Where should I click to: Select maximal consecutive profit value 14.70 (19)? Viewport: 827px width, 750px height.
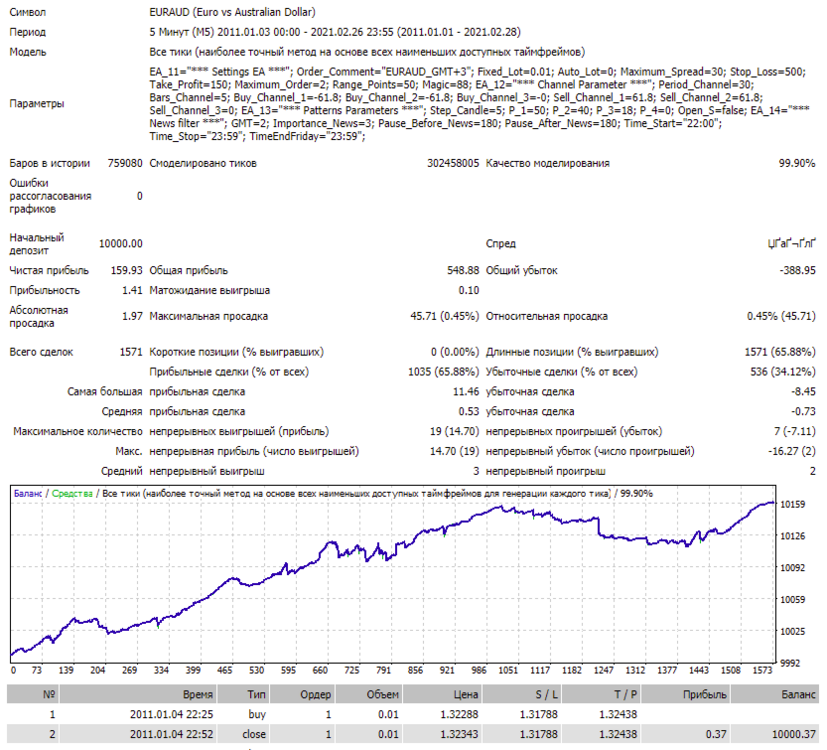pyautogui.click(x=455, y=451)
